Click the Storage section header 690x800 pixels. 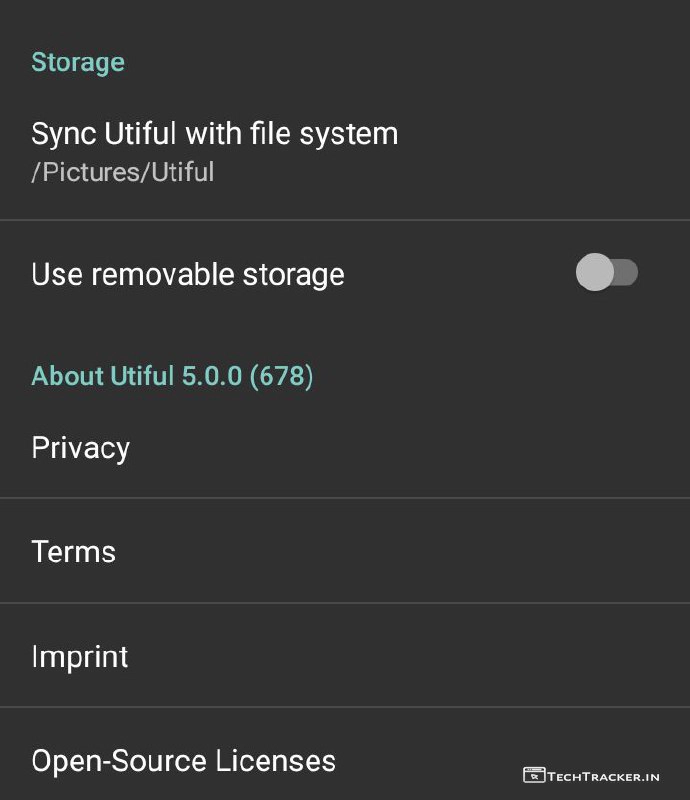click(78, 62)
